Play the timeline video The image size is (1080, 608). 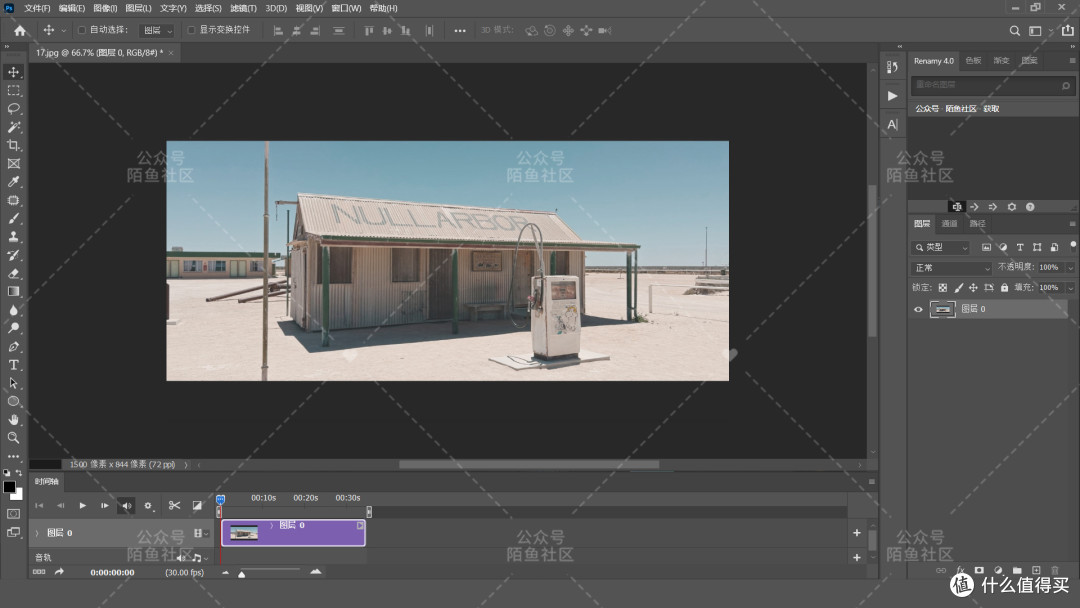click(83, 505)
